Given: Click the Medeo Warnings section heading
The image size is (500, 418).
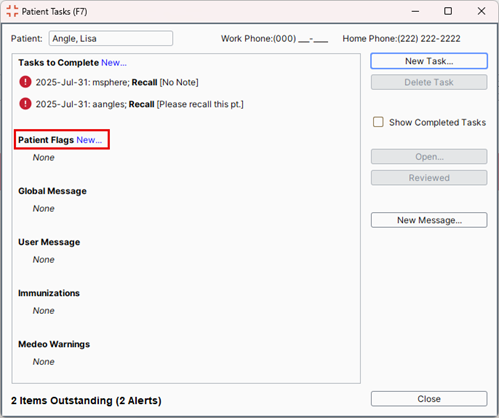Looking at the screenshot, I should click(x=54, y=344).
